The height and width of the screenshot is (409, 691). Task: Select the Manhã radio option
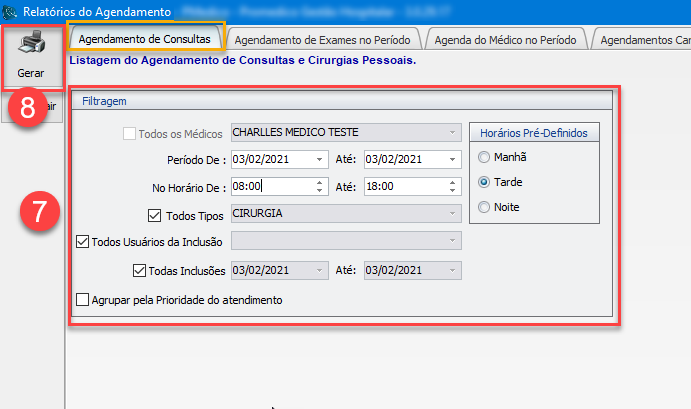[x=485, y=157]
